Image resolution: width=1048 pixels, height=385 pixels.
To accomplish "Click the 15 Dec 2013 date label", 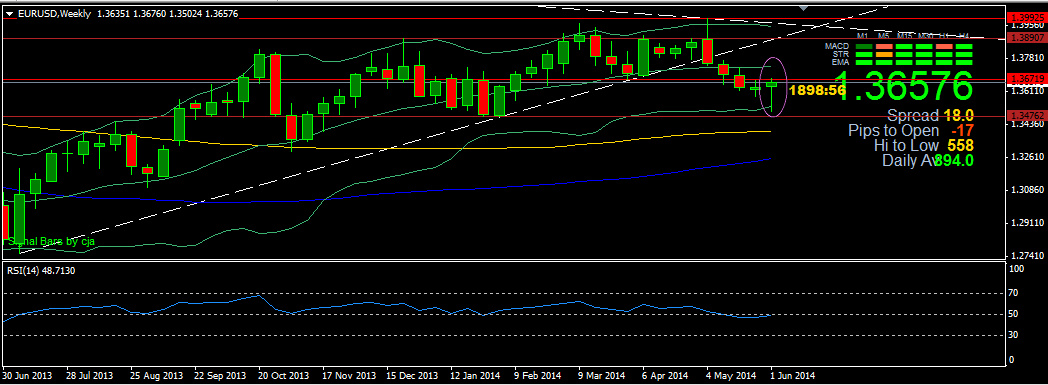I will tap(412, 377).
